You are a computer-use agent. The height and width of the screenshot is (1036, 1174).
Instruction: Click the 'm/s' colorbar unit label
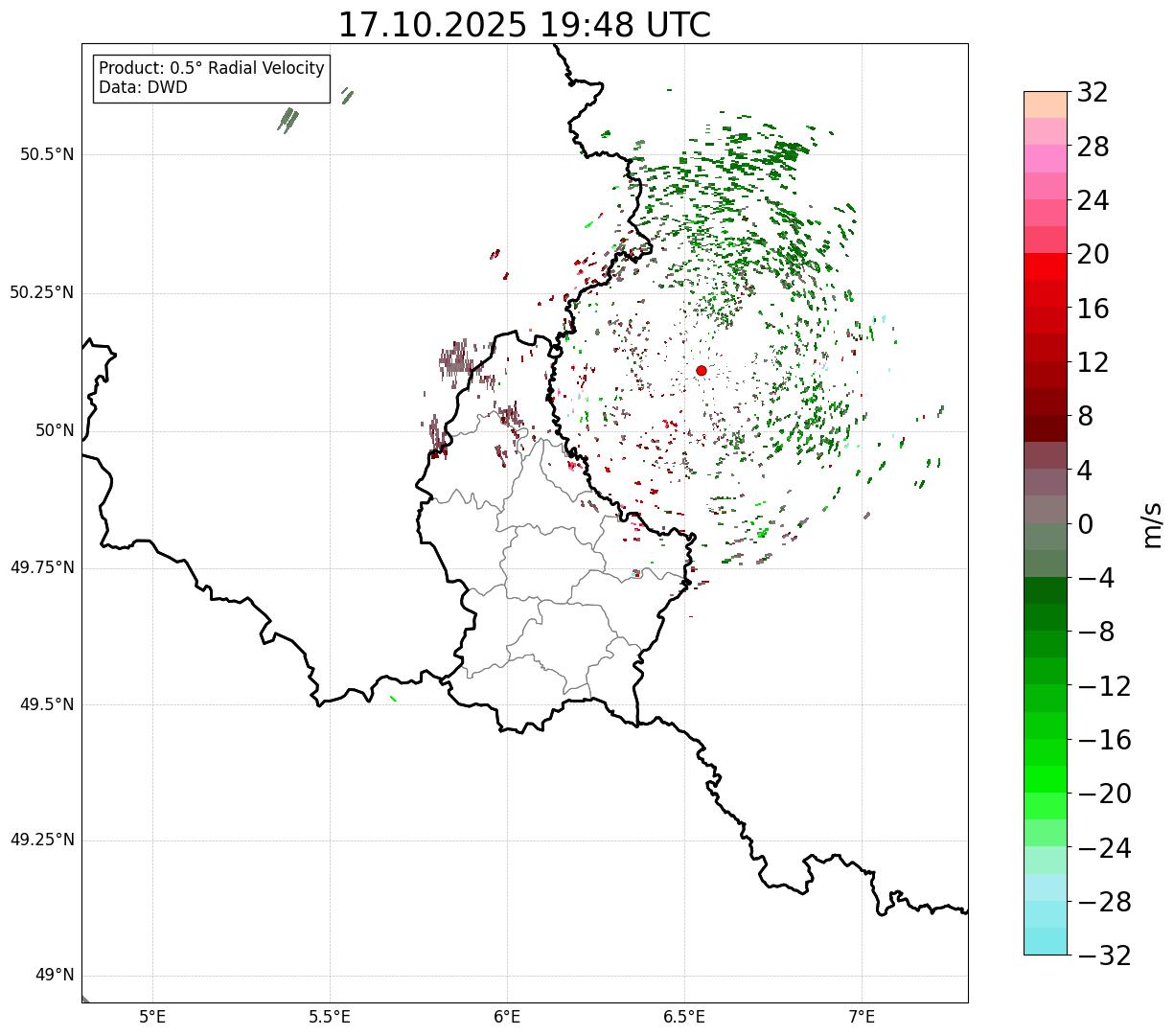click(1153, 524)
